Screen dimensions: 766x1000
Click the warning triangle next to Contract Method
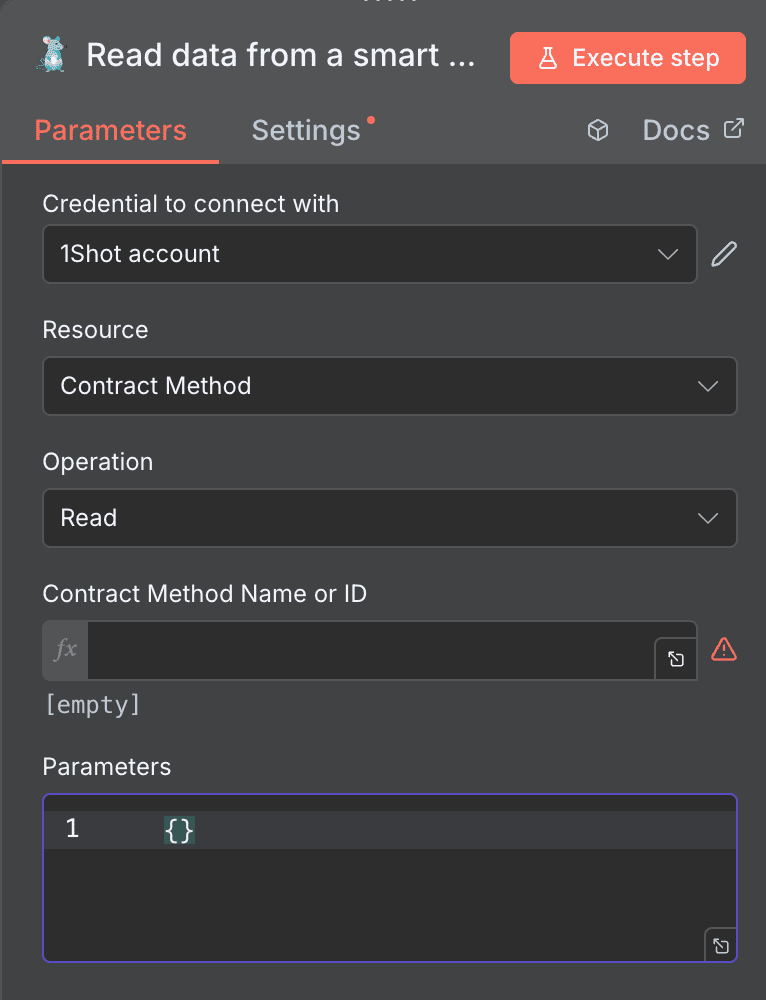(723, 651)
